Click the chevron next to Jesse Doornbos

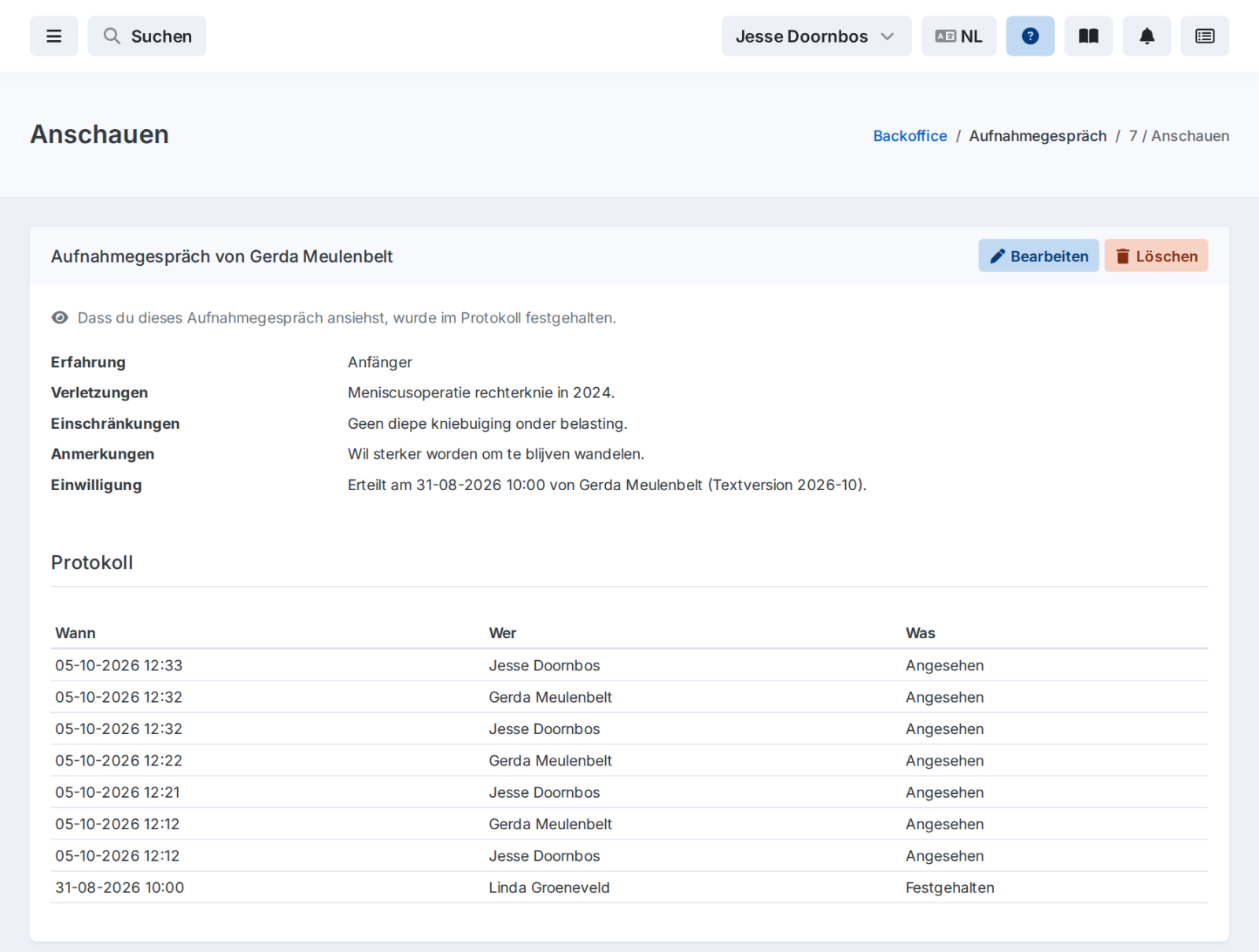887,36
